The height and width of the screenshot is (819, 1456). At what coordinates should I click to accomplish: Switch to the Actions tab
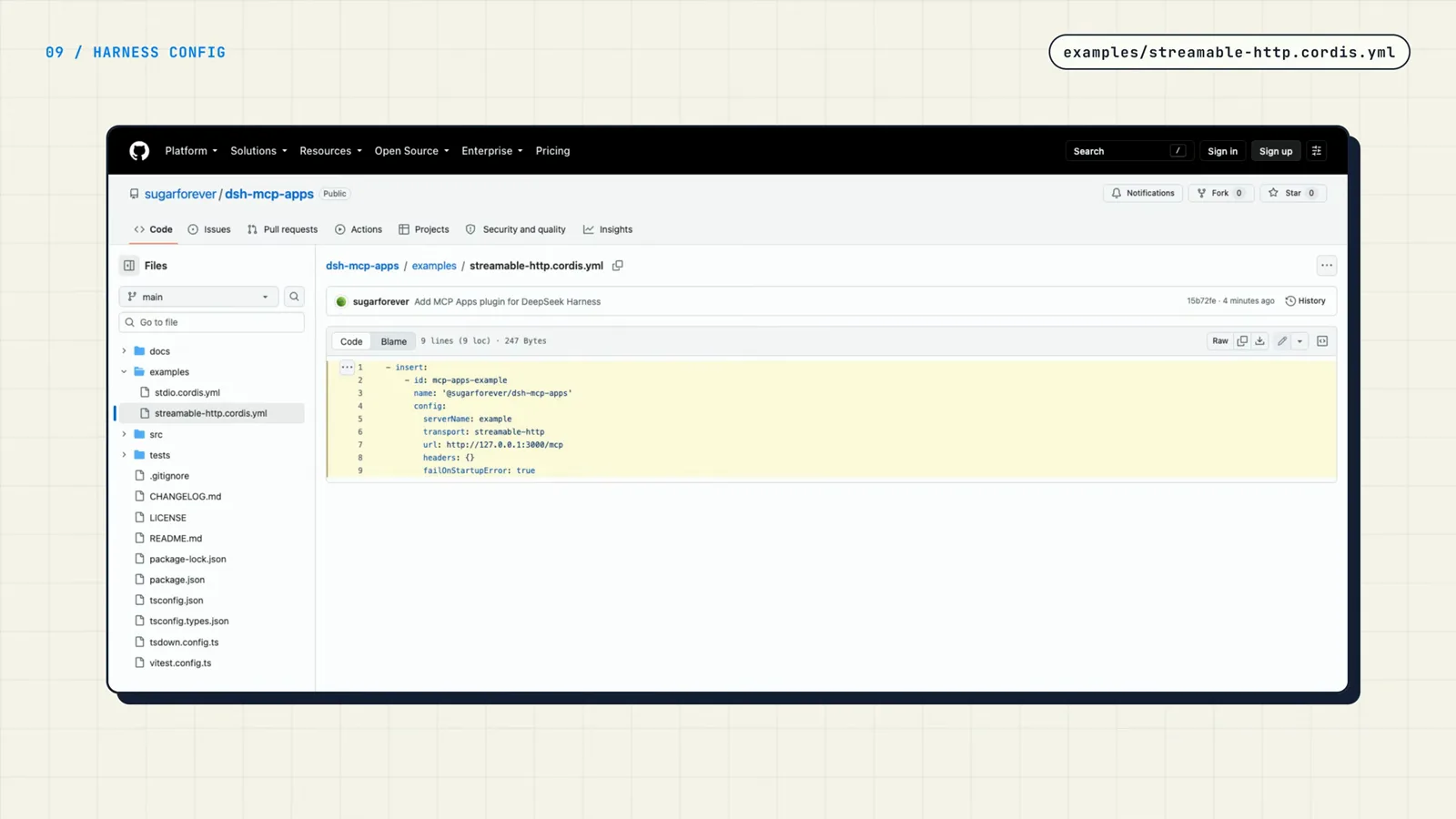[359, 229]
